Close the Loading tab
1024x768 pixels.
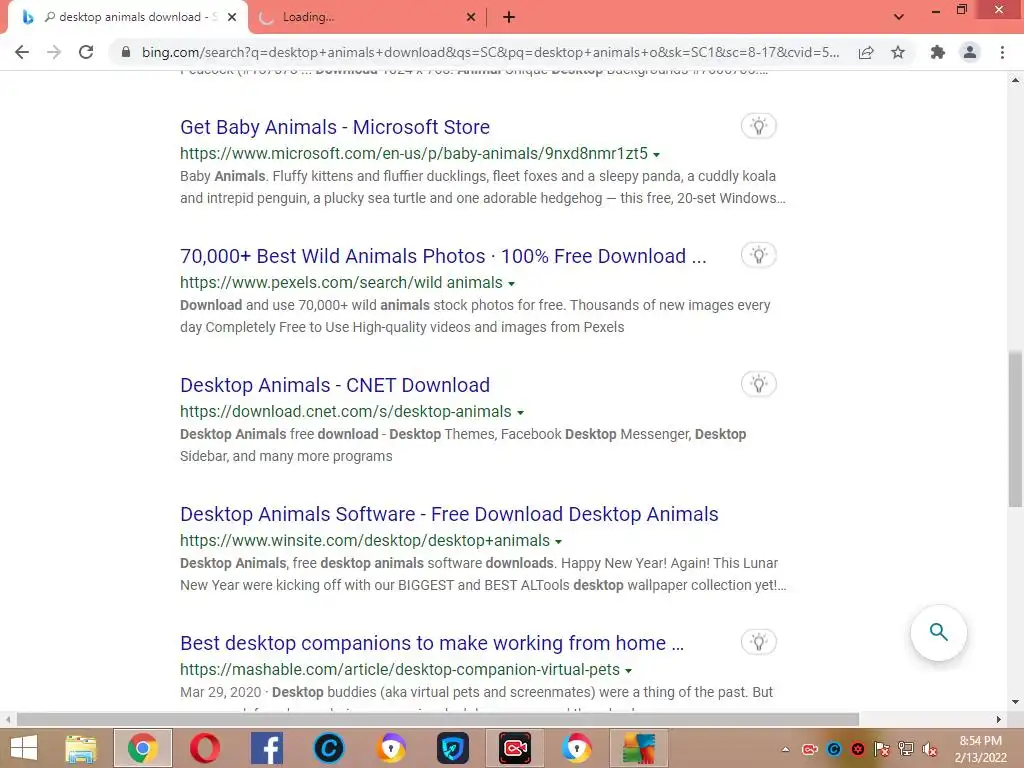click(471, 17)
